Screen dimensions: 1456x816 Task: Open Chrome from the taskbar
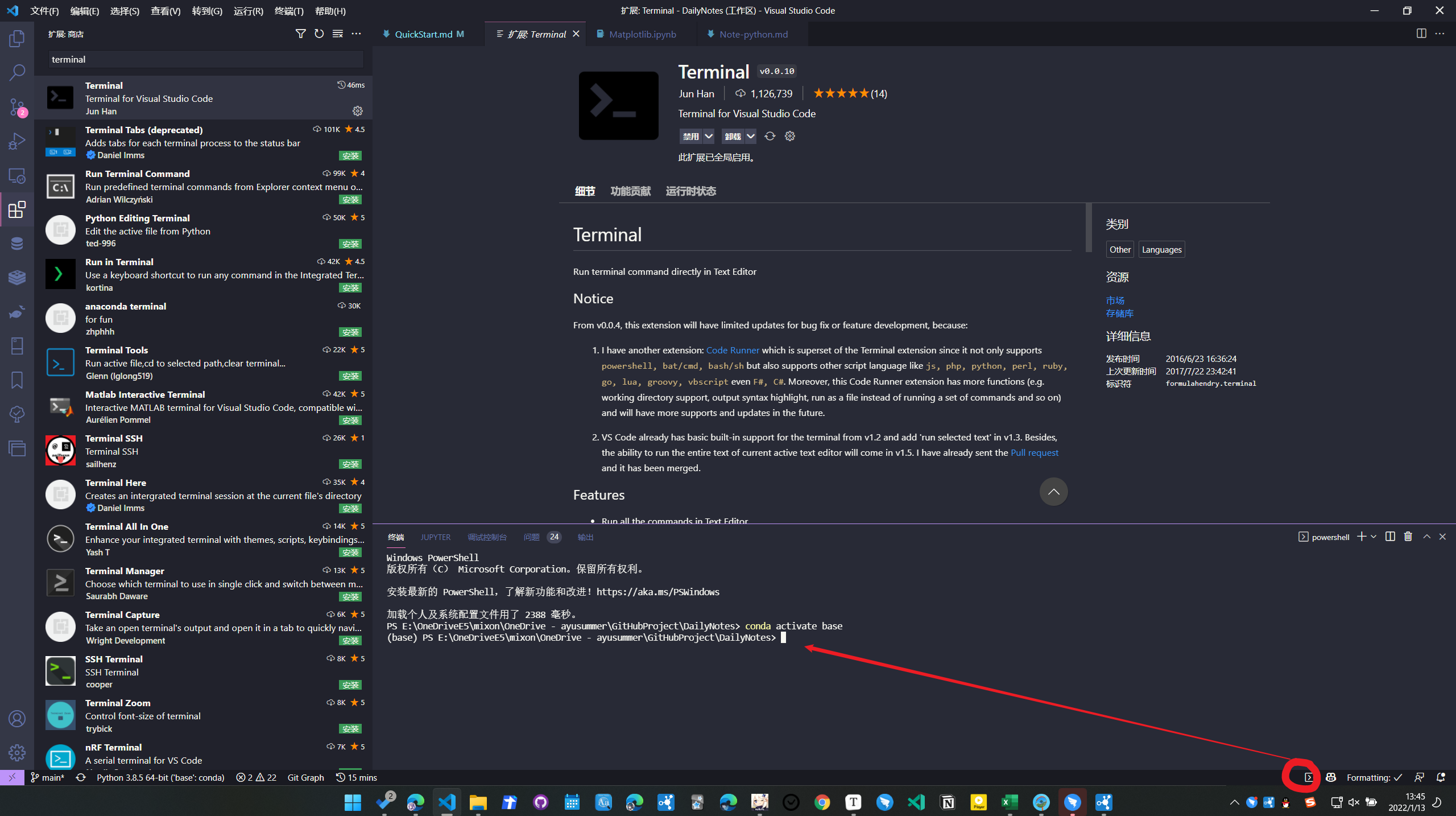[x=822, y=802]
